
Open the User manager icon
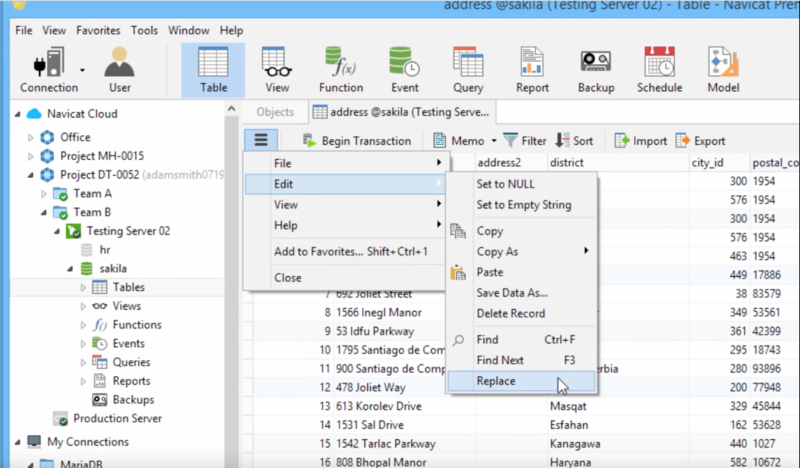tap(119, 70)
